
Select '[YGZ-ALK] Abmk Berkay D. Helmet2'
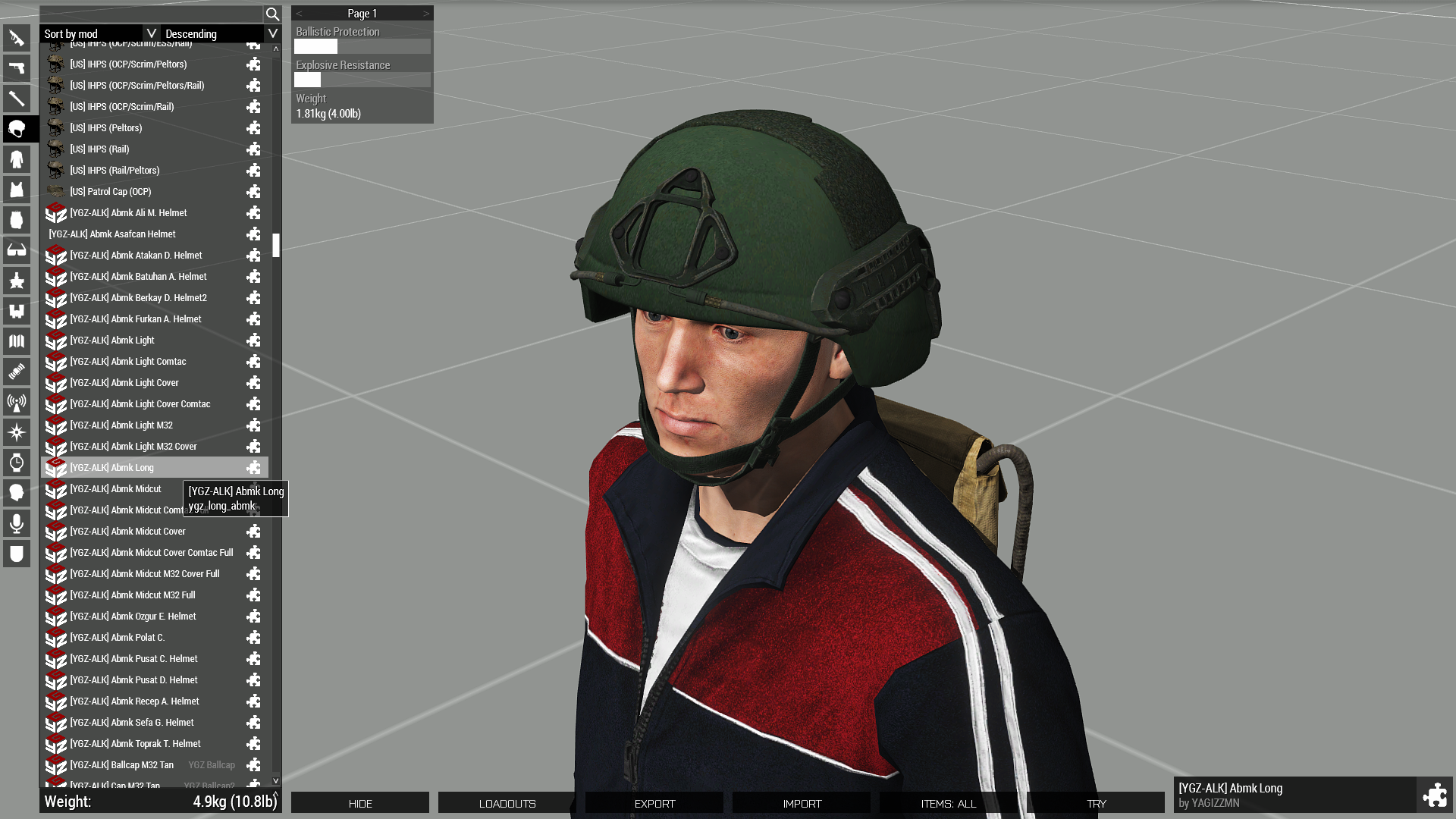155,298
